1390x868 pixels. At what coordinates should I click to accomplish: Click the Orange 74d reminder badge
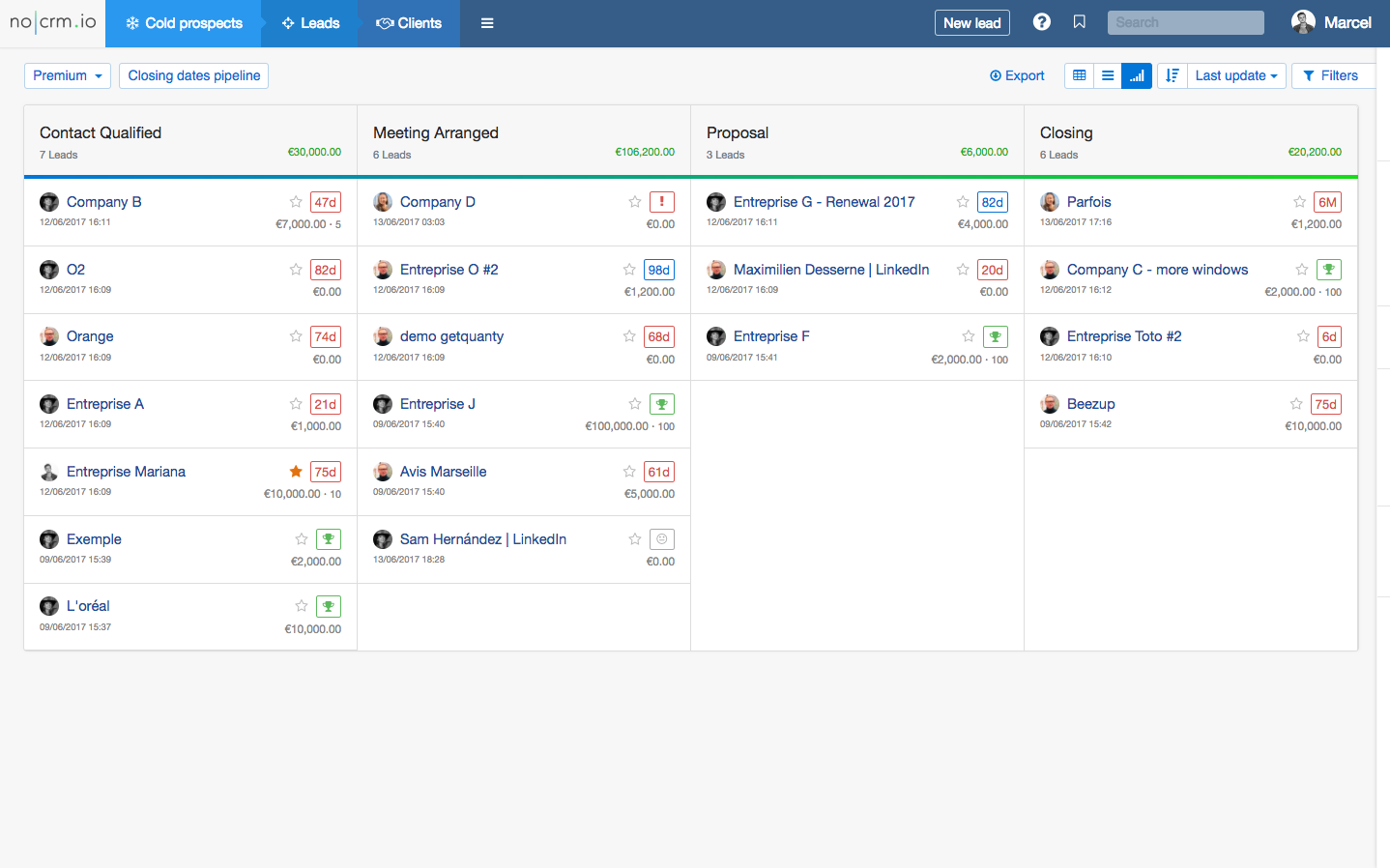326,336
